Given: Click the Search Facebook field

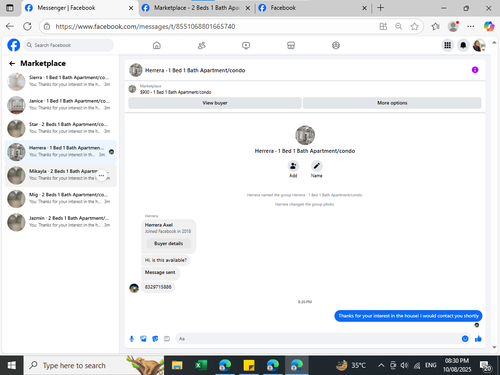Looking at the screenshot, I should click(x=68, y=45).
